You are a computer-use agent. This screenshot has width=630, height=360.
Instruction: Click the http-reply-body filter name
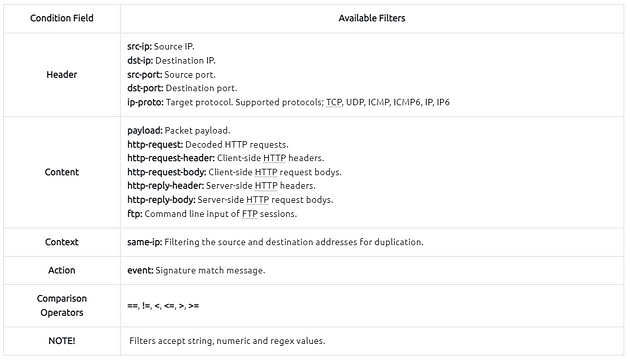(161, 200)
